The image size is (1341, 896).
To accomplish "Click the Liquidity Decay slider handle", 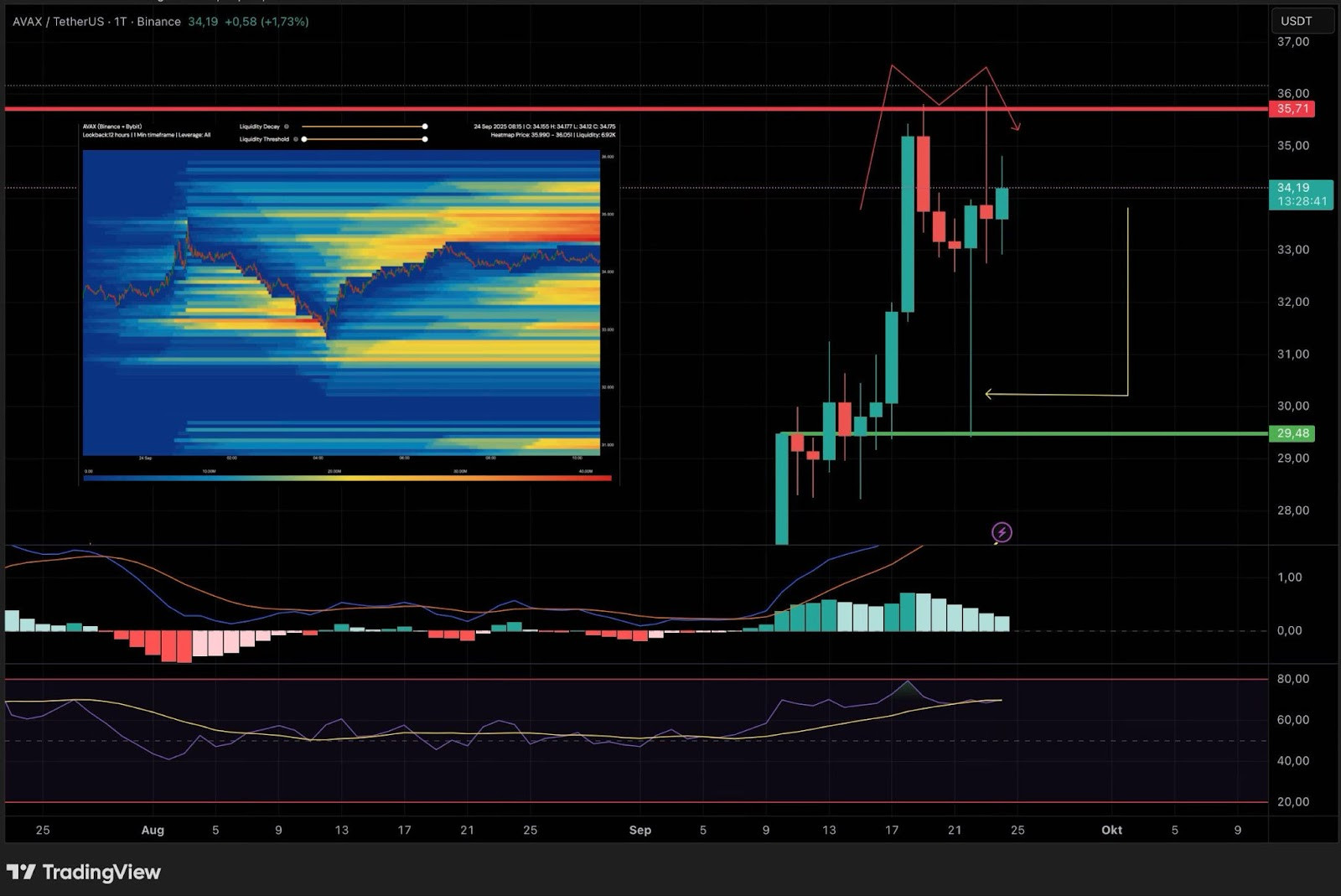I will point(425,127).
